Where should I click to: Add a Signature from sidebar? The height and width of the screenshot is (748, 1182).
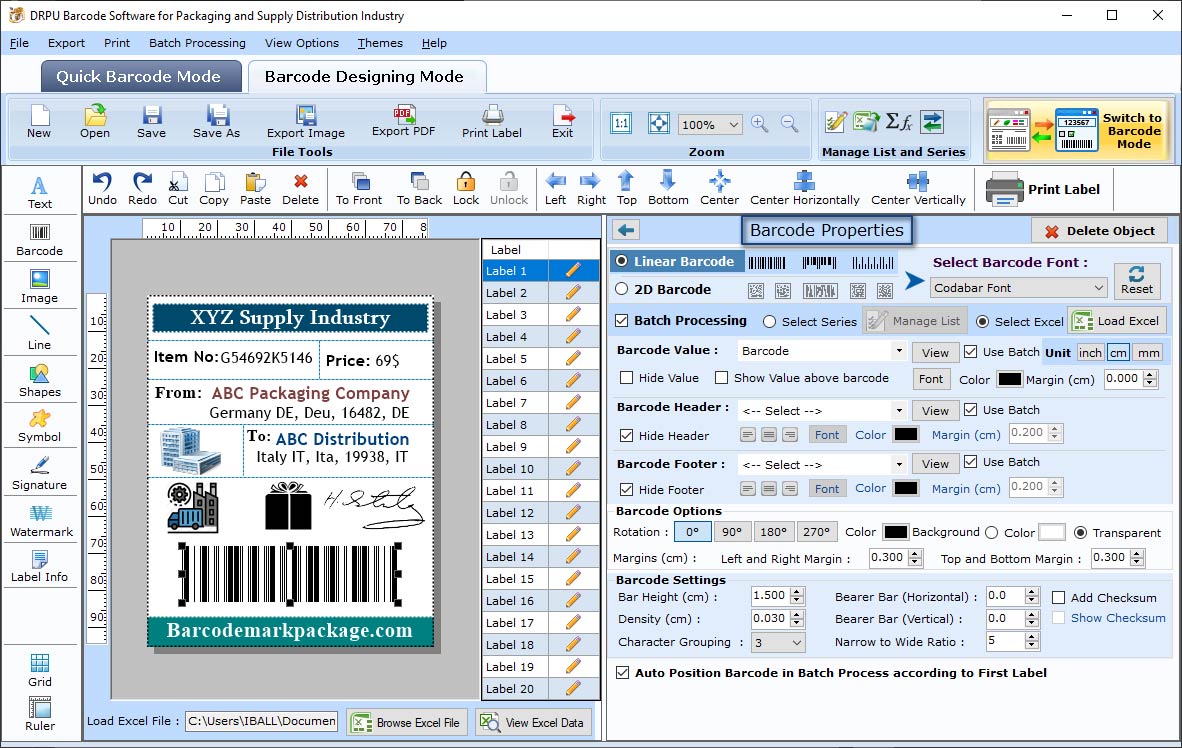coord(39,474)
